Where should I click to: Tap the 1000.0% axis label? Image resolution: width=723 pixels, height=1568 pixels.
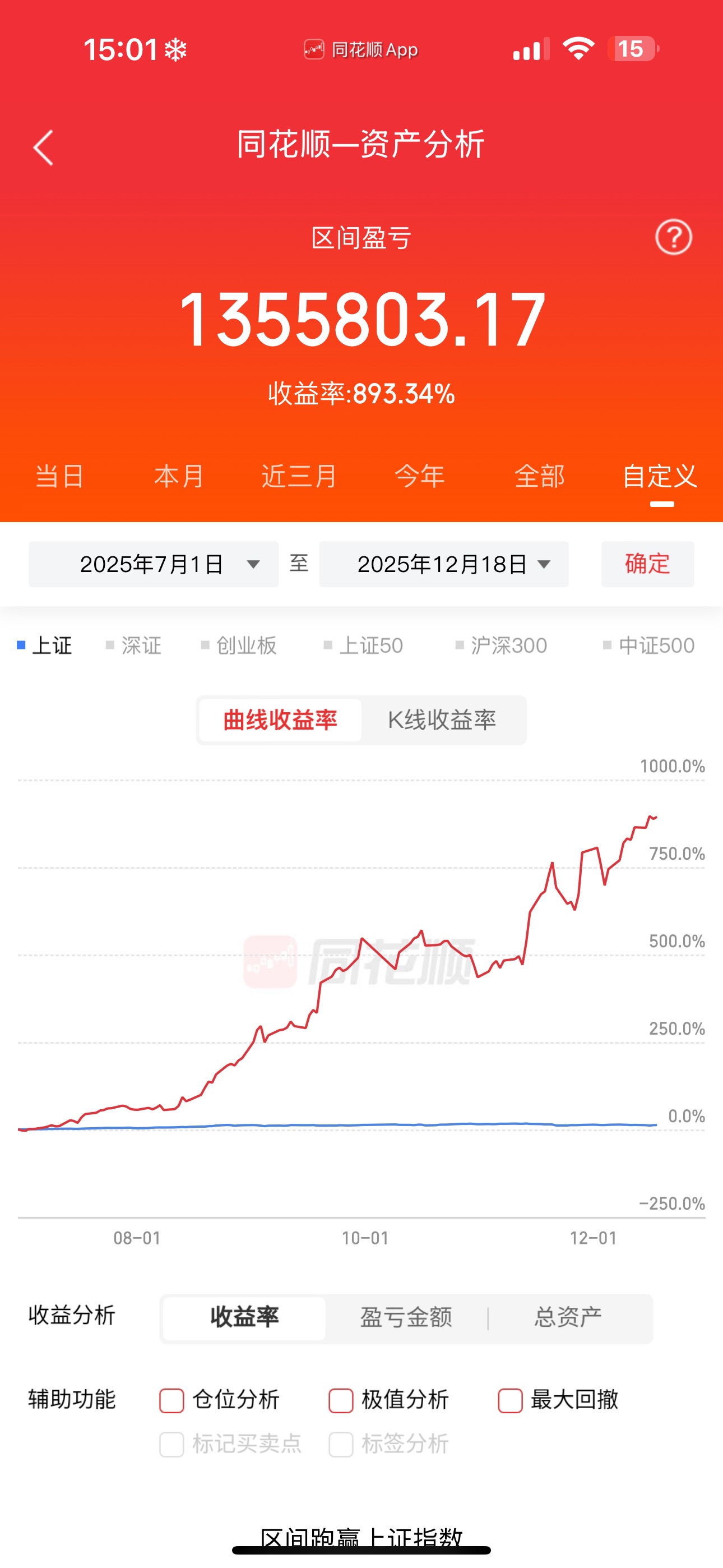coord(673,767)
